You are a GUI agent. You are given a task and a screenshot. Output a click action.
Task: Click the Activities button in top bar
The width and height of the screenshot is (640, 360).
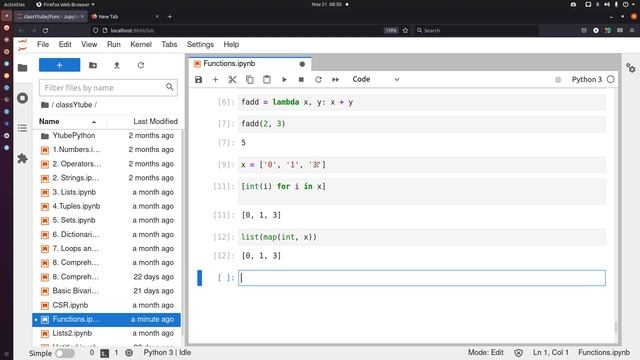[14, 4]
